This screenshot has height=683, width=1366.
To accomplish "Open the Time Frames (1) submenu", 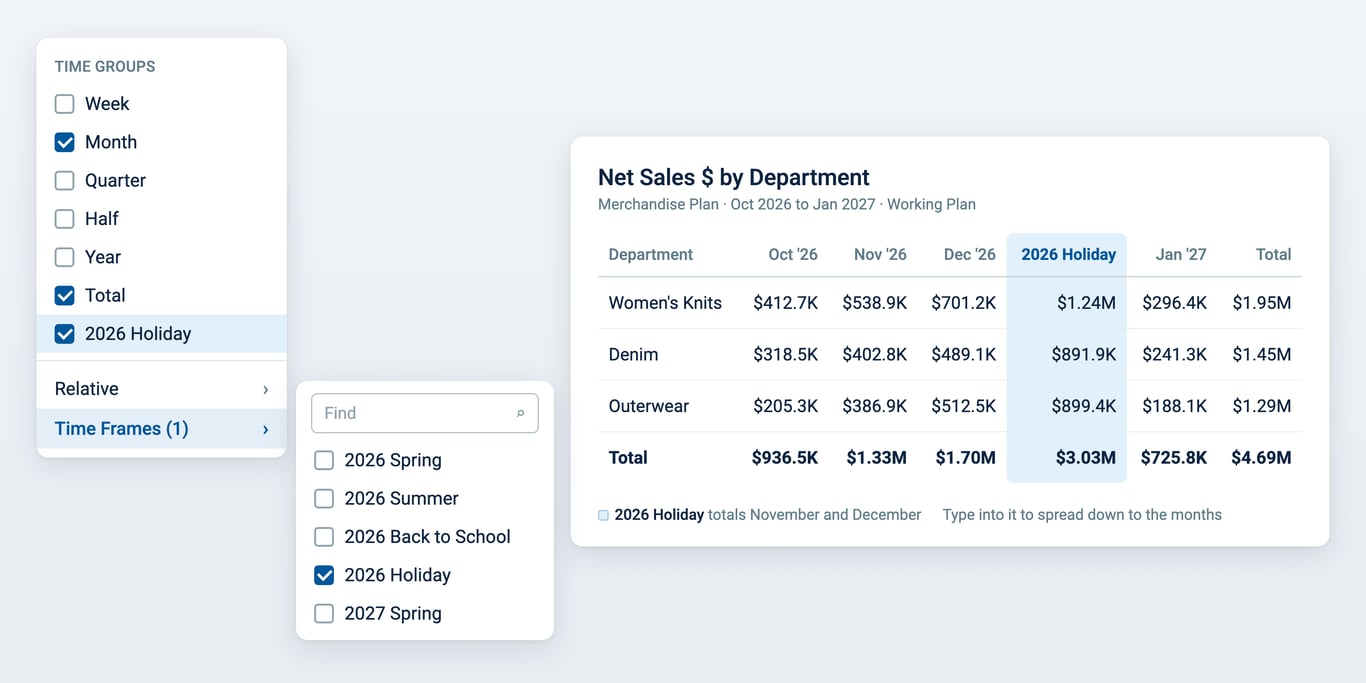I will pos(162,429).
